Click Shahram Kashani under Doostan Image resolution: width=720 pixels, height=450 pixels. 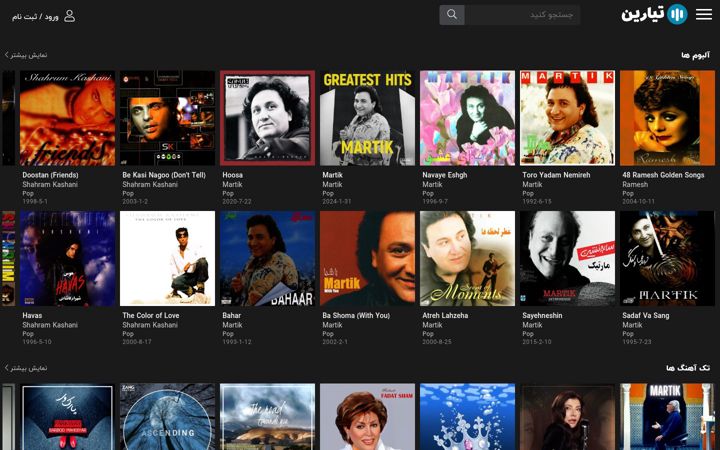[x=50, y=185]
